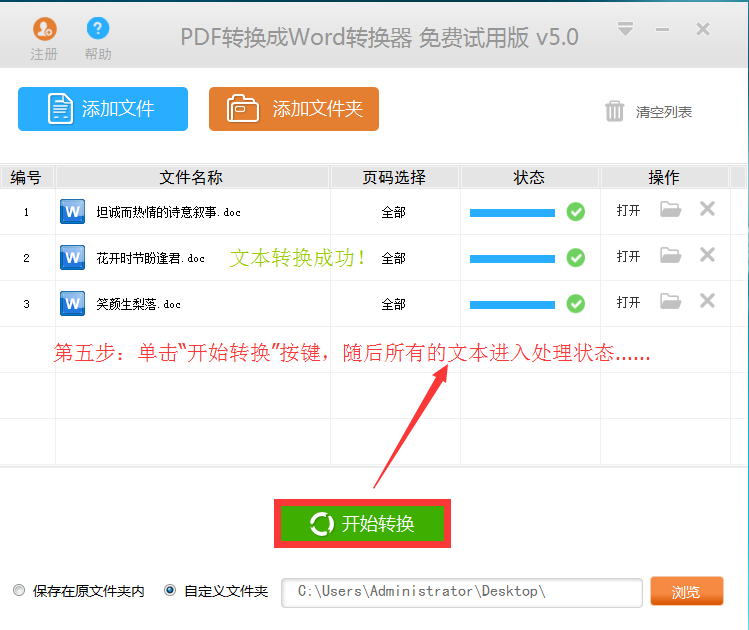The height and width of the screenshot is (630, 749).
Task: Click green checkmark for 笑颜生梨落.doc
Action: pyautogui.click(x=576, y=303)
